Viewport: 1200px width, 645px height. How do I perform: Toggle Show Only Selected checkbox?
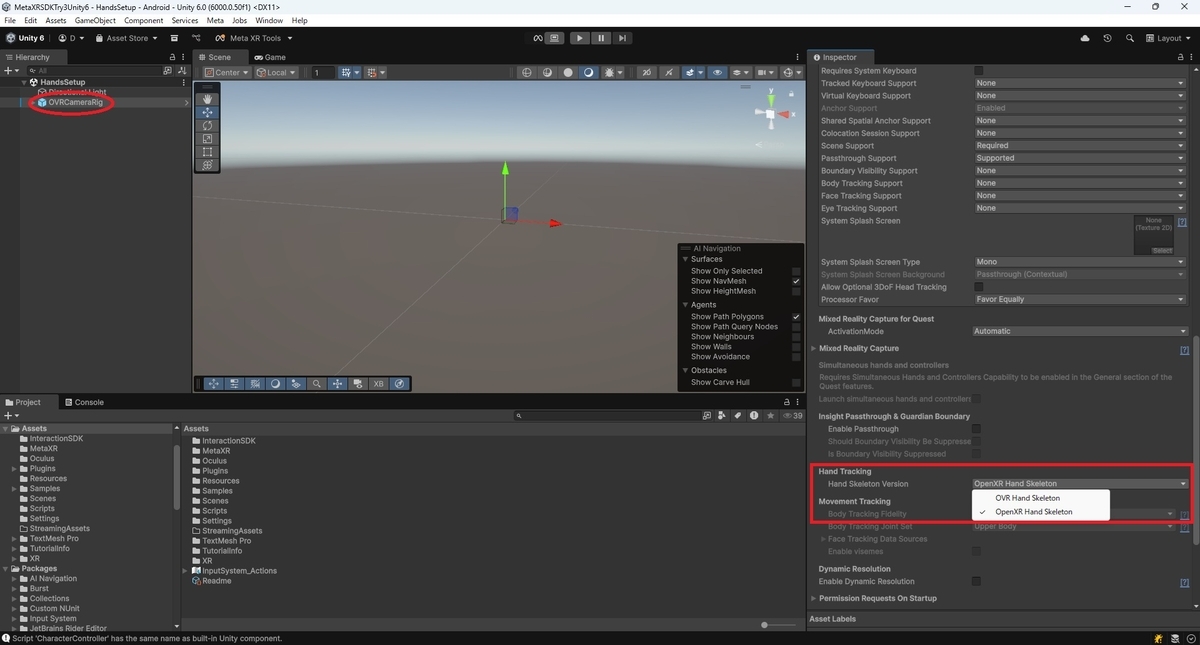[796, 271]
